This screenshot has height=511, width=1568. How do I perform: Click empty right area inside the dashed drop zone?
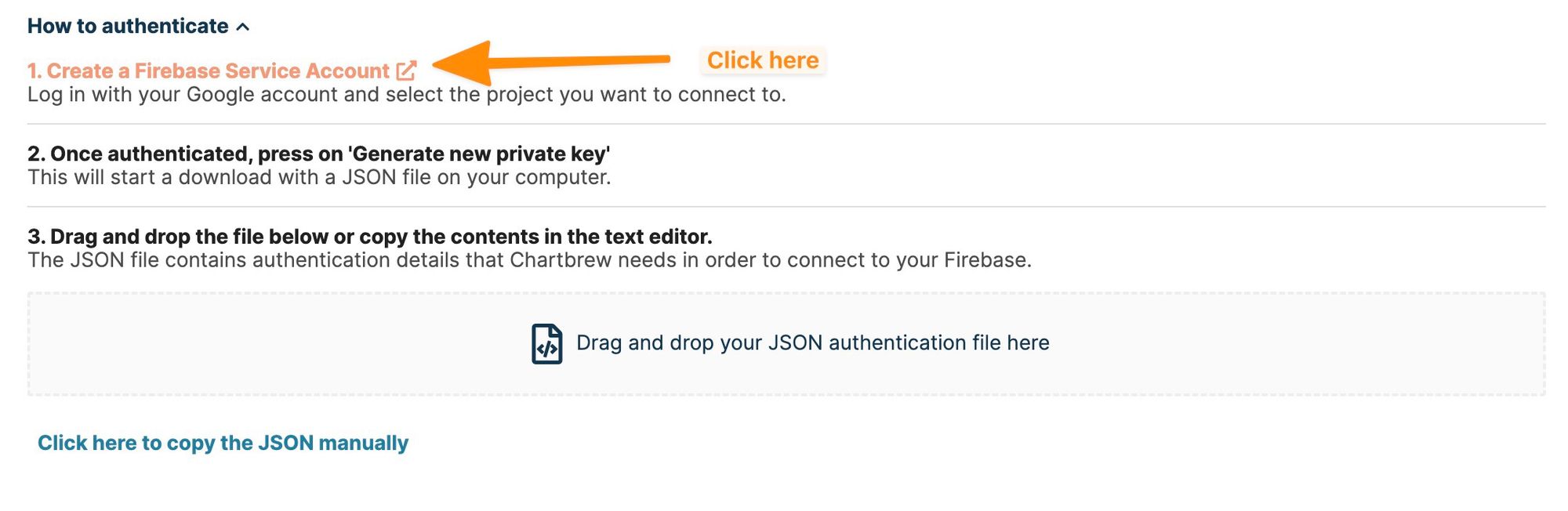pos(1333,343)
